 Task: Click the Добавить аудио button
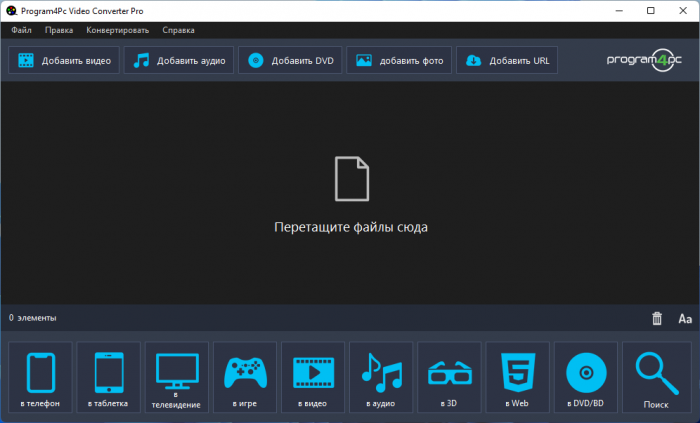point(179,60)
